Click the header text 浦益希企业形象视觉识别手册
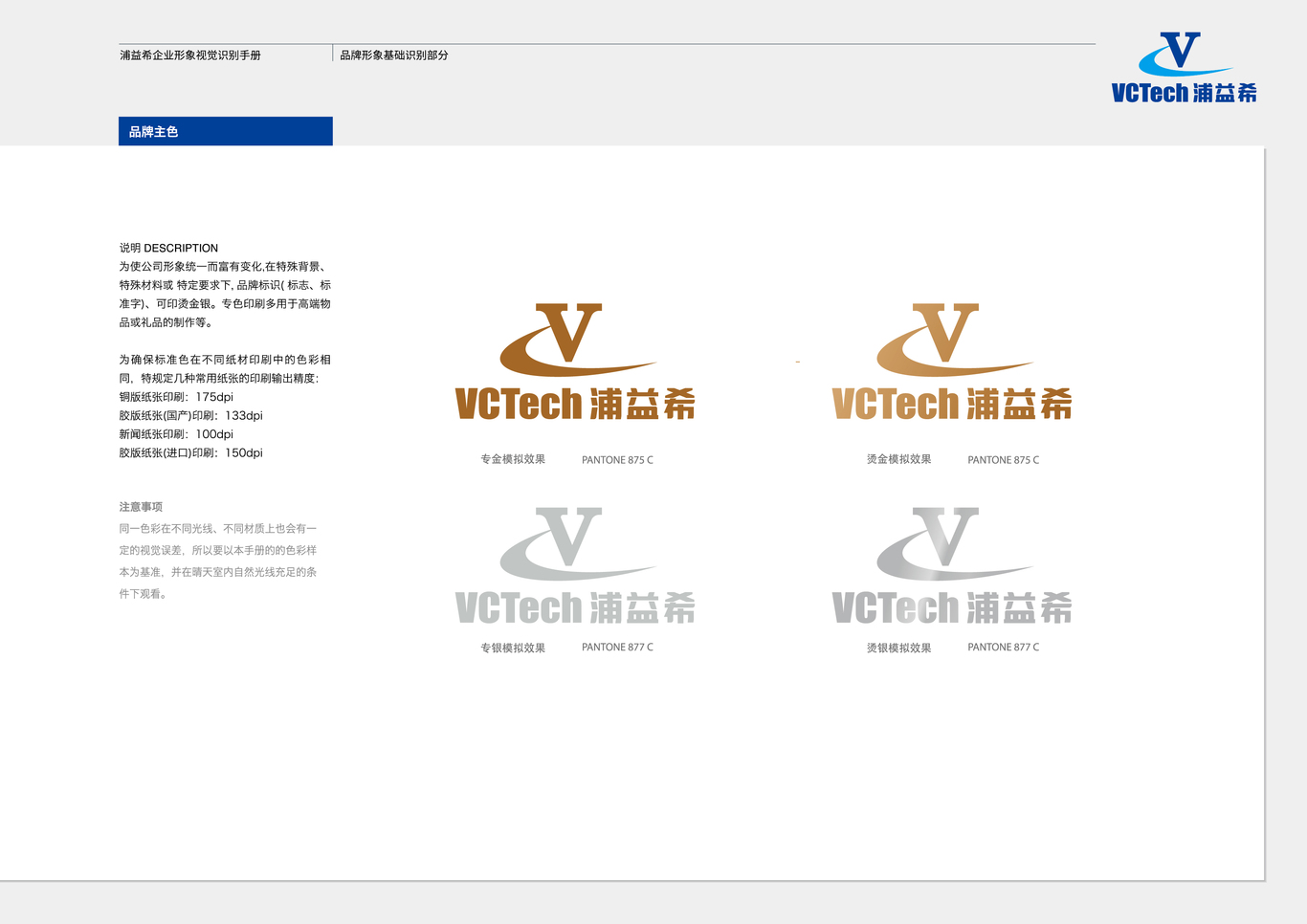 tap(190, 55)
